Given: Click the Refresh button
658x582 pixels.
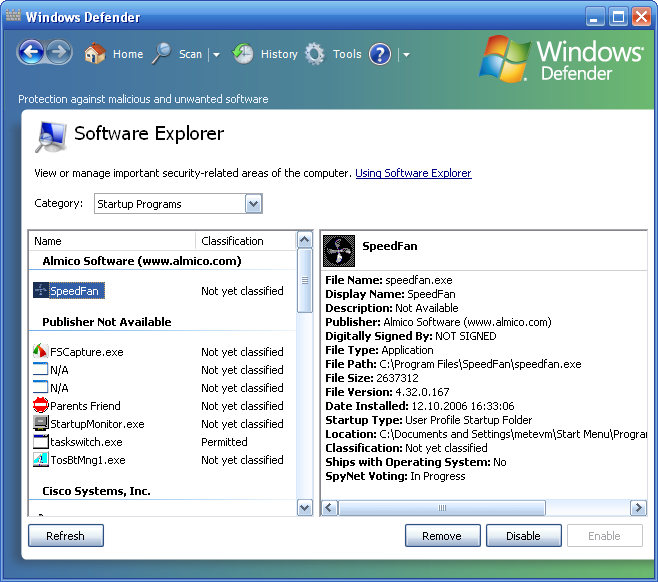Looking at the screenshot, I should [x=65, y=535].
